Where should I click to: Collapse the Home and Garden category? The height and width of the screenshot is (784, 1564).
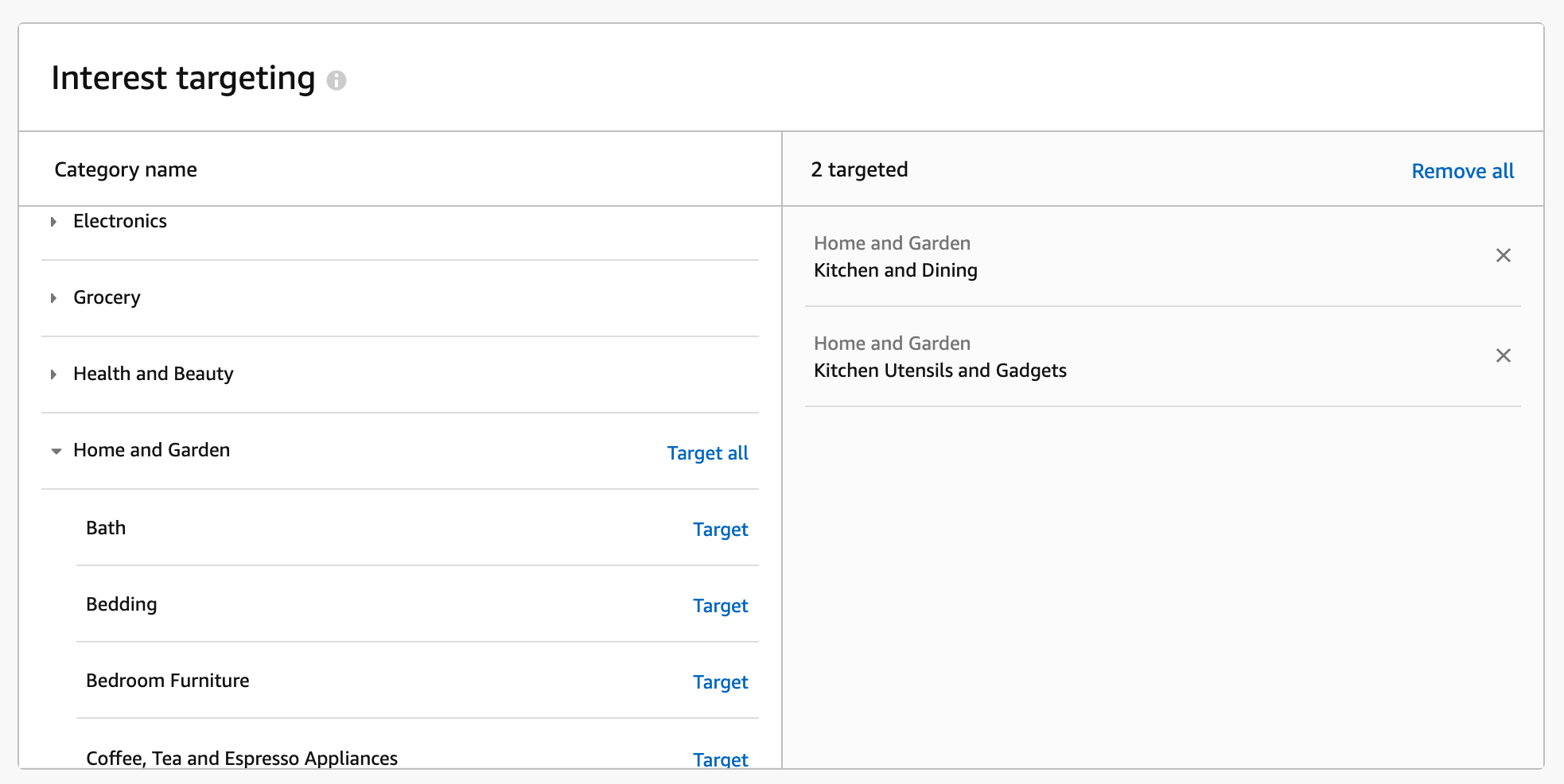tap(56, 451)
